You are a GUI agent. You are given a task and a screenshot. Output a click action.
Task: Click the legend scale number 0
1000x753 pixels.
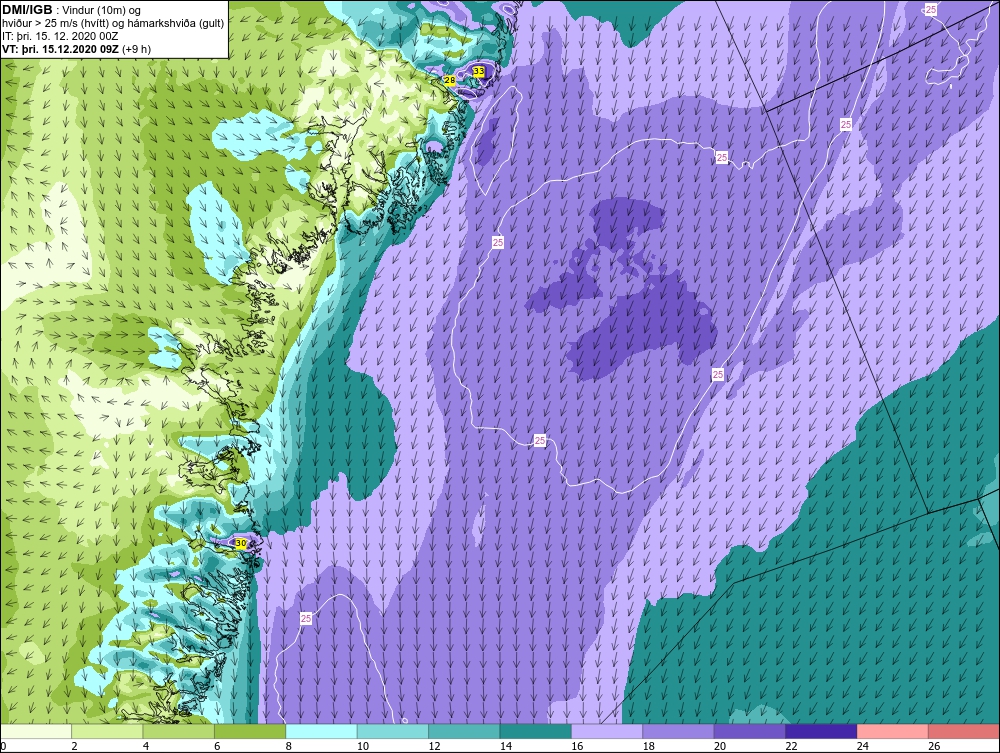coord(3,746)
